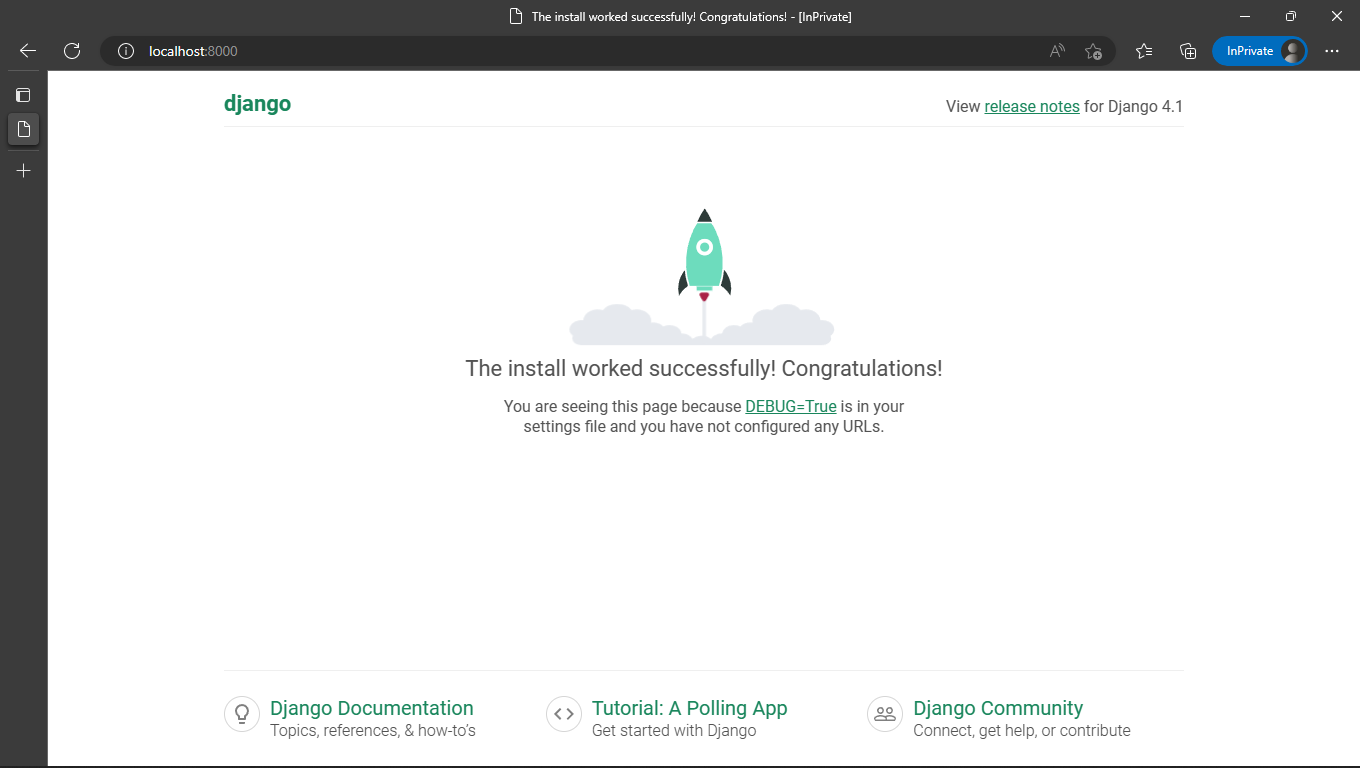Add this page to favorites star icon
This screenshot has height=768, width=1360.
tap(1093, 51)
